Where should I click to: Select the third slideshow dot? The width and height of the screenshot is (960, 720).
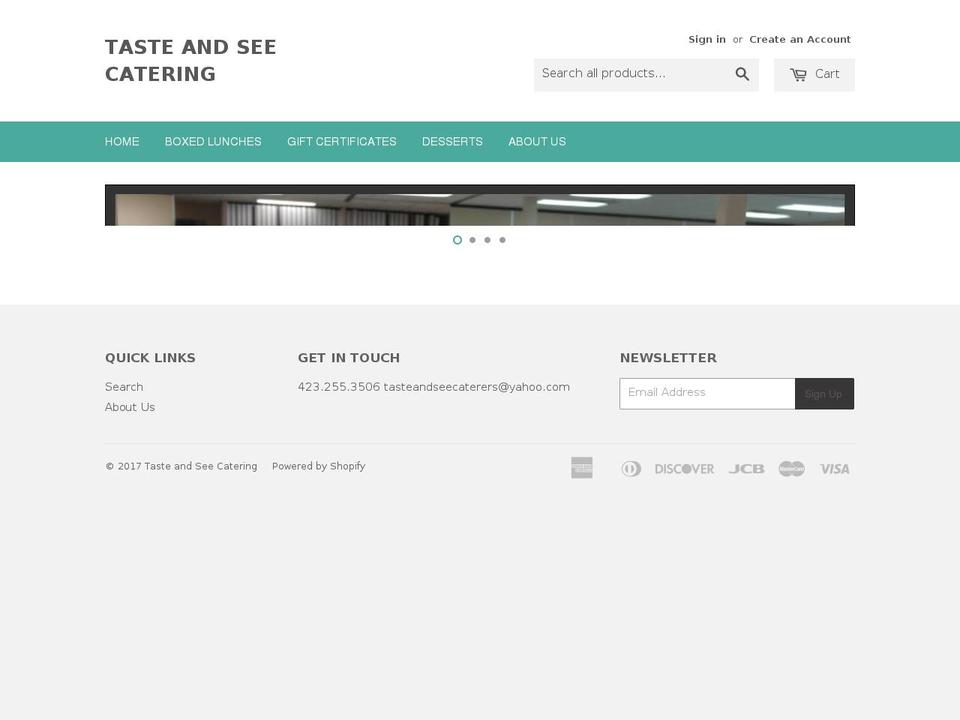(487, 240)
